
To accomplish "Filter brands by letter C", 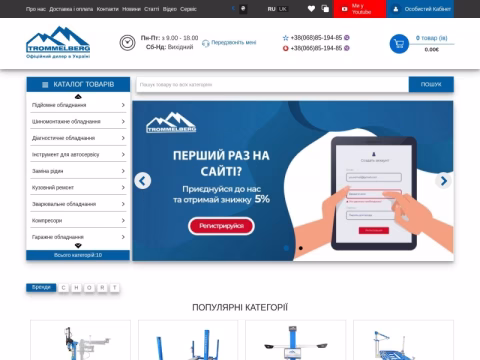I will (x=63, y=288).
